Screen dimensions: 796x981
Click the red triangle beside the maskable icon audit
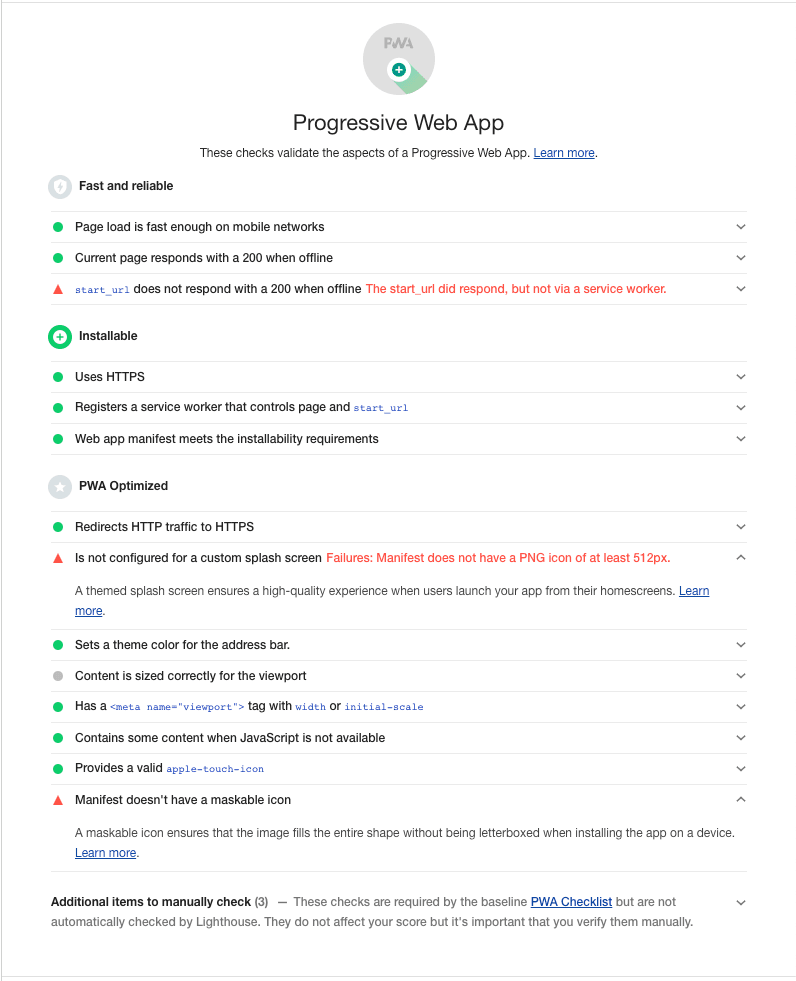(x=58, y=799)
